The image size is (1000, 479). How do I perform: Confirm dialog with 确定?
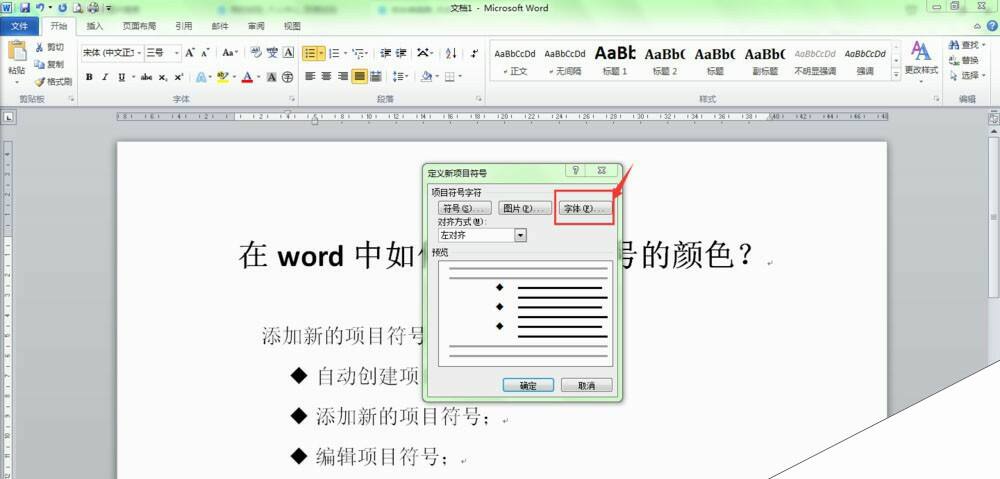click(x=528, y=385)
